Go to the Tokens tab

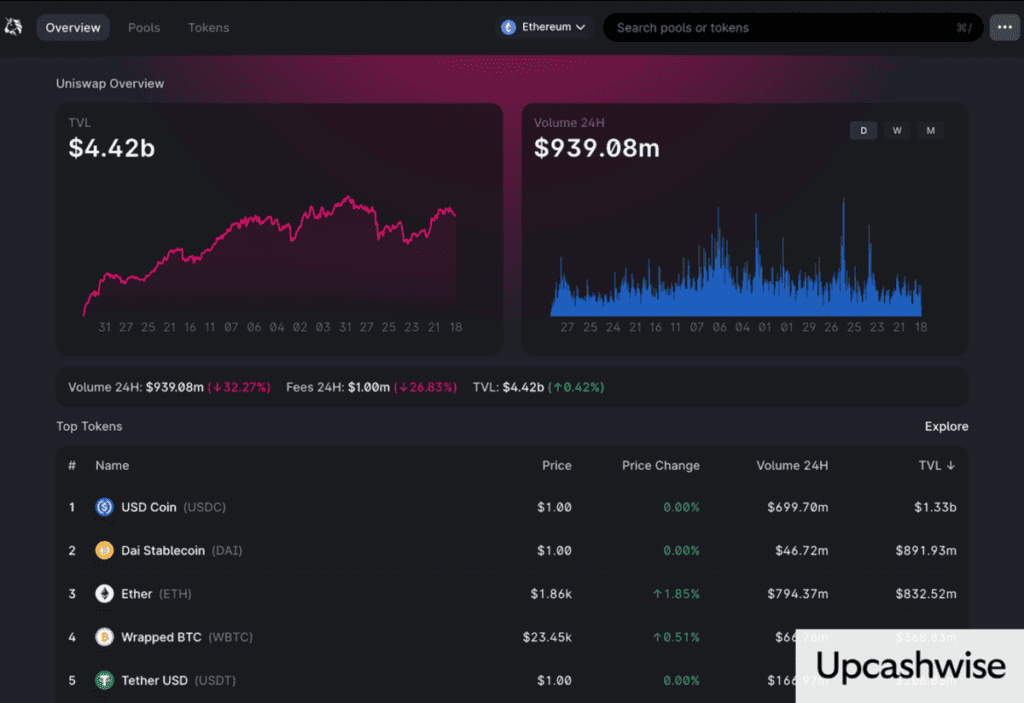208,27
